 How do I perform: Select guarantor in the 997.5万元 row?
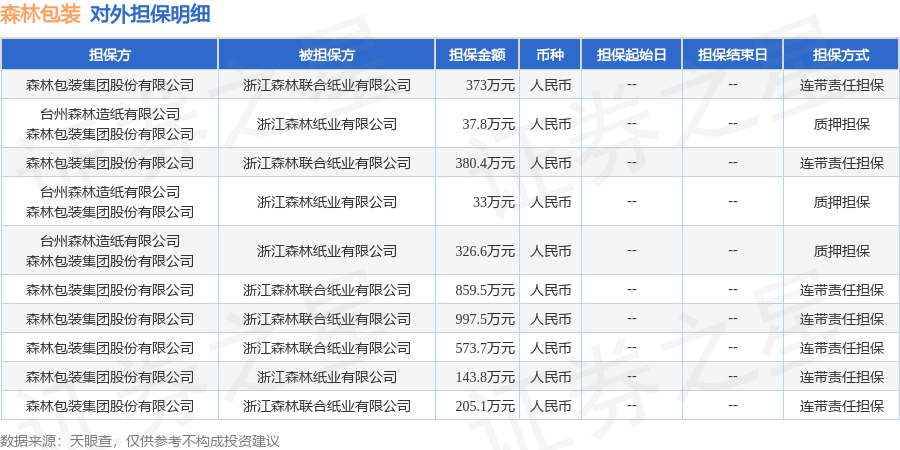110,319
